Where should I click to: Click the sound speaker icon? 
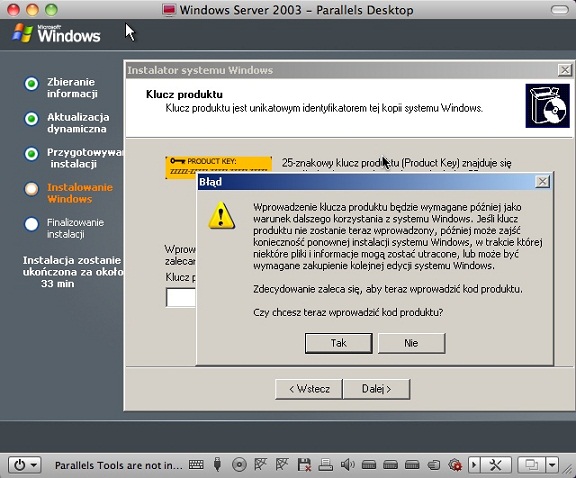coord(347,465)
